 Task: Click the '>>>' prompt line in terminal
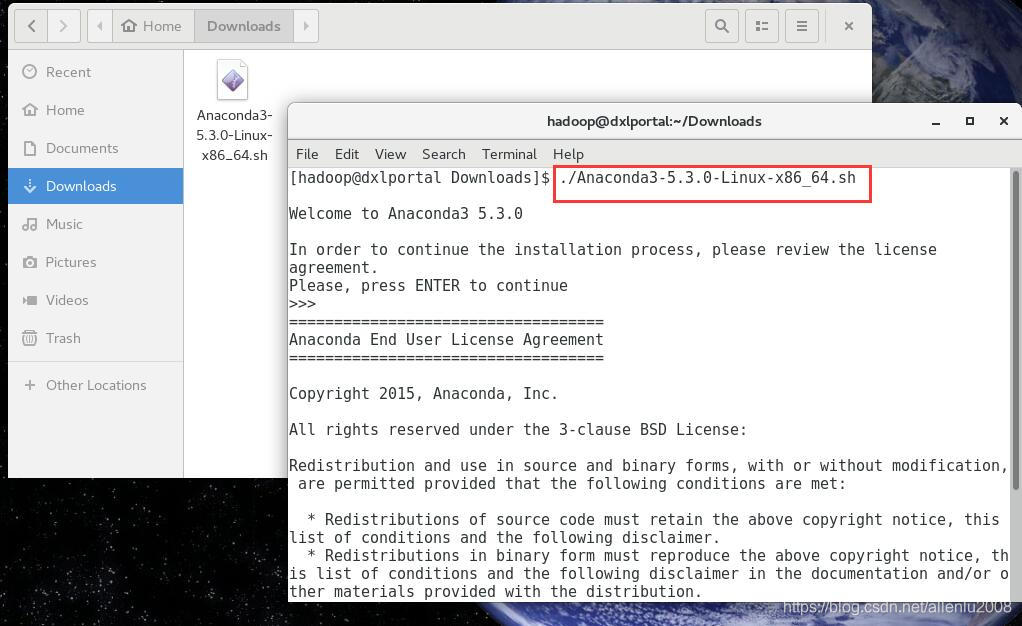click(302, 304)
